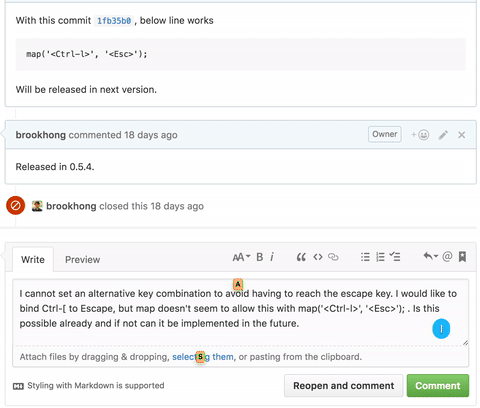Select the Write tab
The height and width of the screenshot is (408, 480).
tap(33, 260)
